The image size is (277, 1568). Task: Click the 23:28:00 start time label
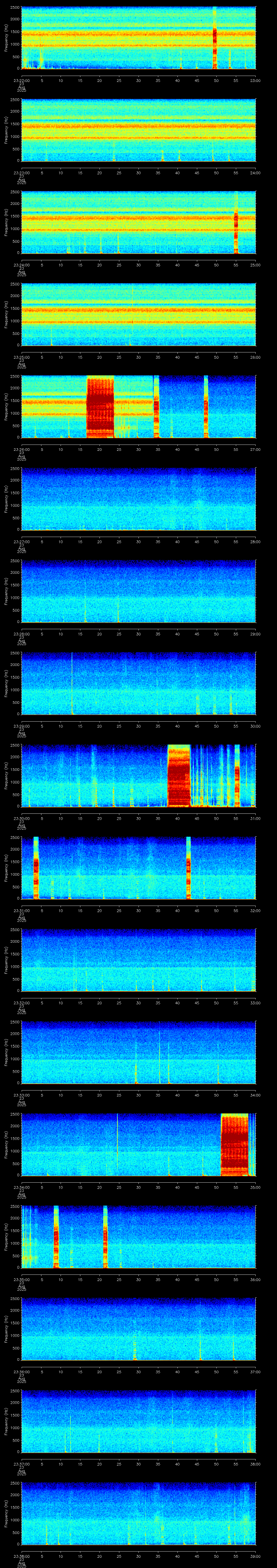[x=21, y=634]
